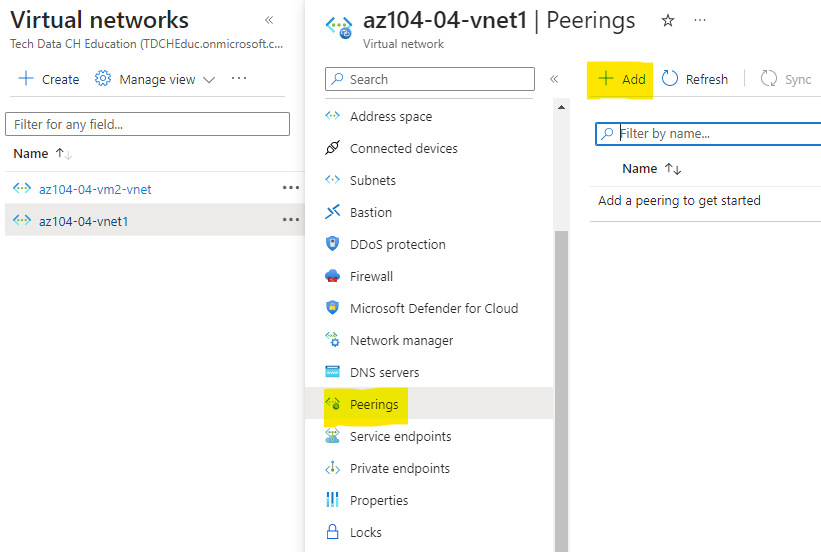Screen dimensions: 821x552
Task: Open Bastion menu item
Action: tap(371, 212)
